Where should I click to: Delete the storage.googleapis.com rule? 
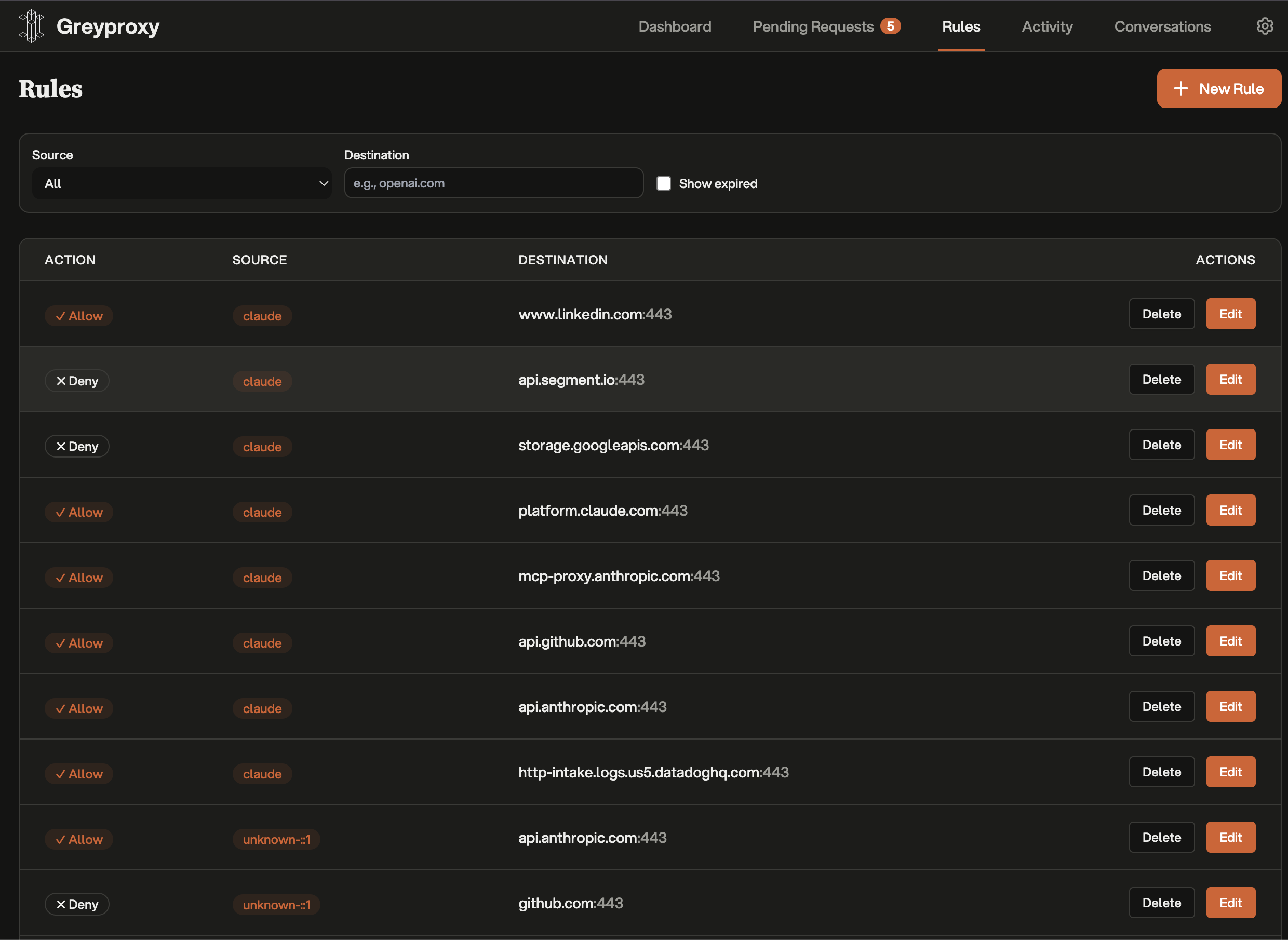click(x=1161, y=445)
